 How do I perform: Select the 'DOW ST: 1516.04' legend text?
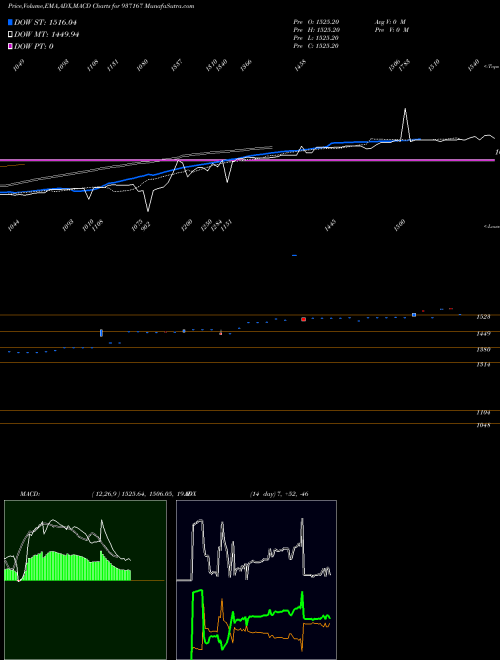(45, 22)
